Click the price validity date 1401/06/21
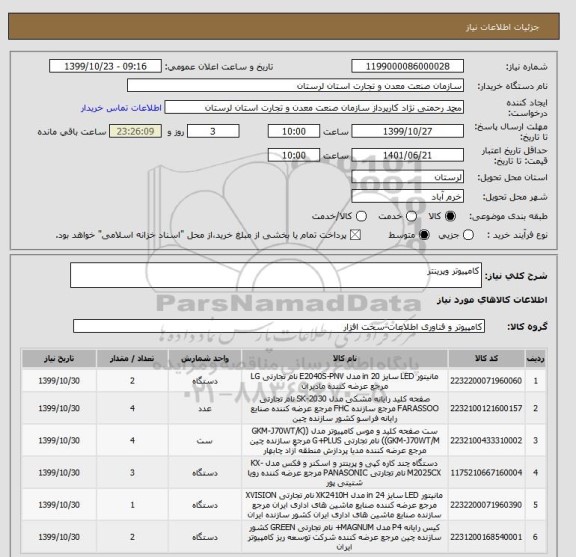Screen dimensions: 576x557 point(407,155)
